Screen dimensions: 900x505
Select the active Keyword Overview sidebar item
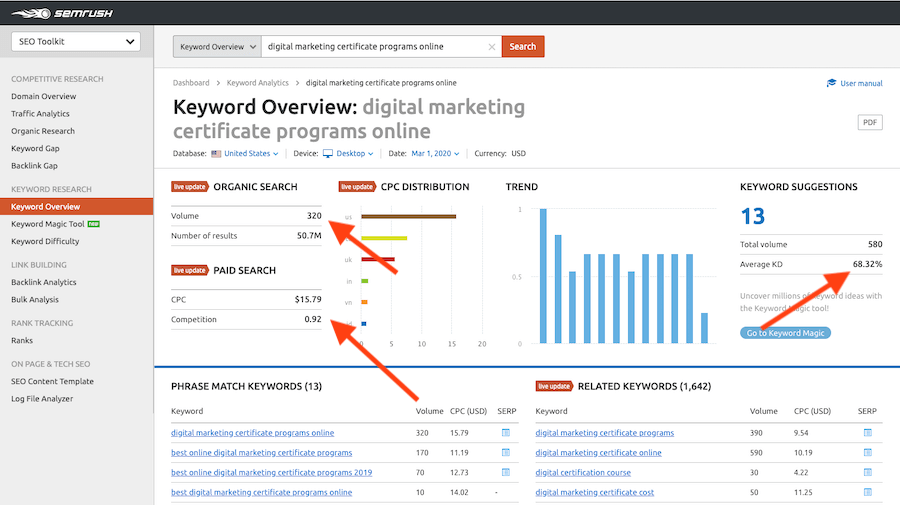click(x=76, y=207)
